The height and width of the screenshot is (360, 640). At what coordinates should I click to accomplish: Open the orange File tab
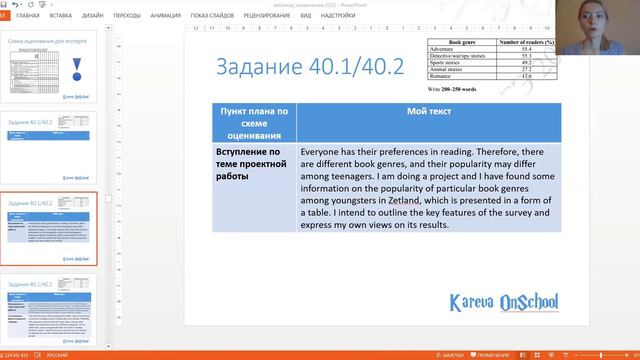[4, 16]
